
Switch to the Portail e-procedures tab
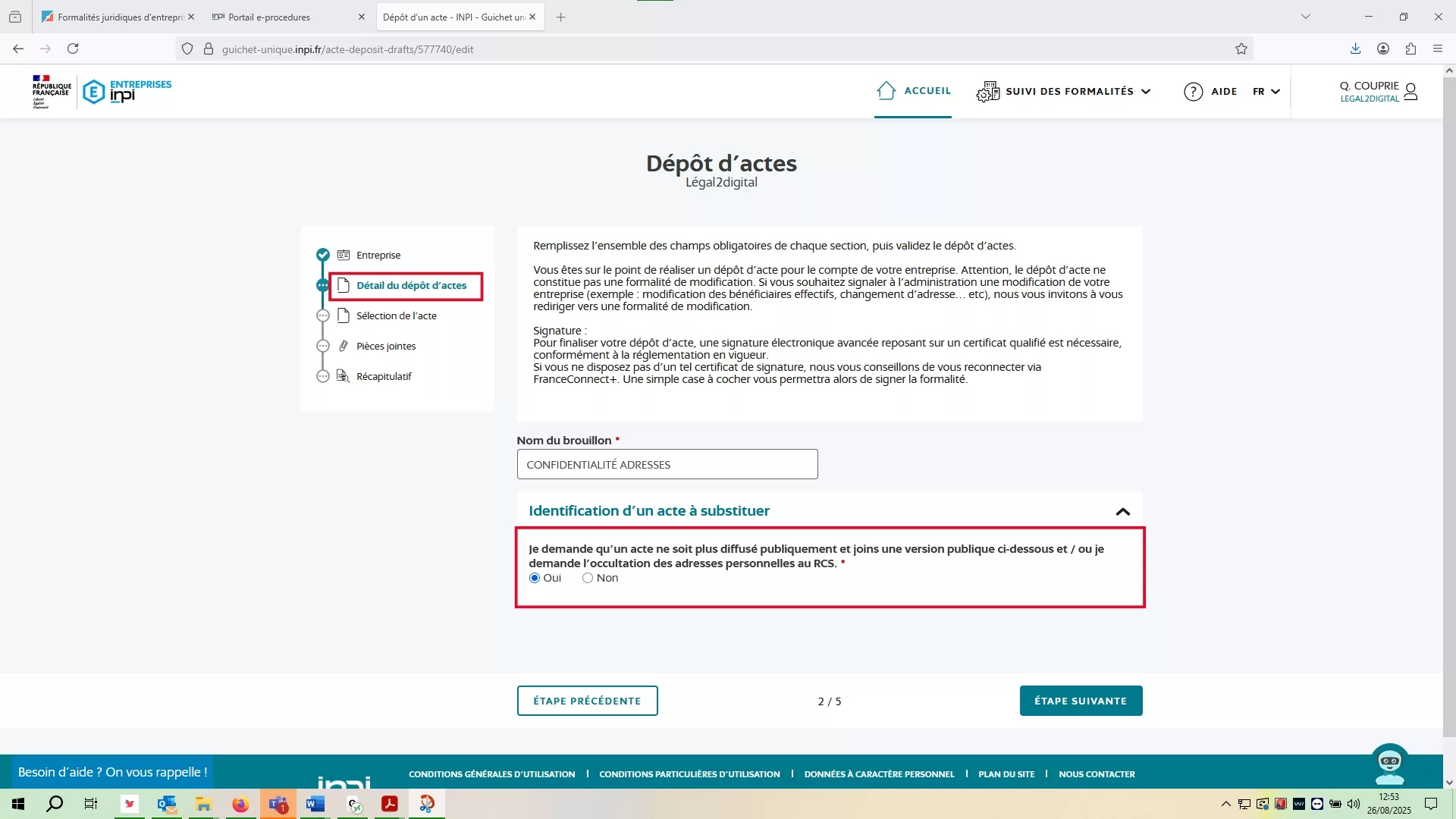click(270, 17)
